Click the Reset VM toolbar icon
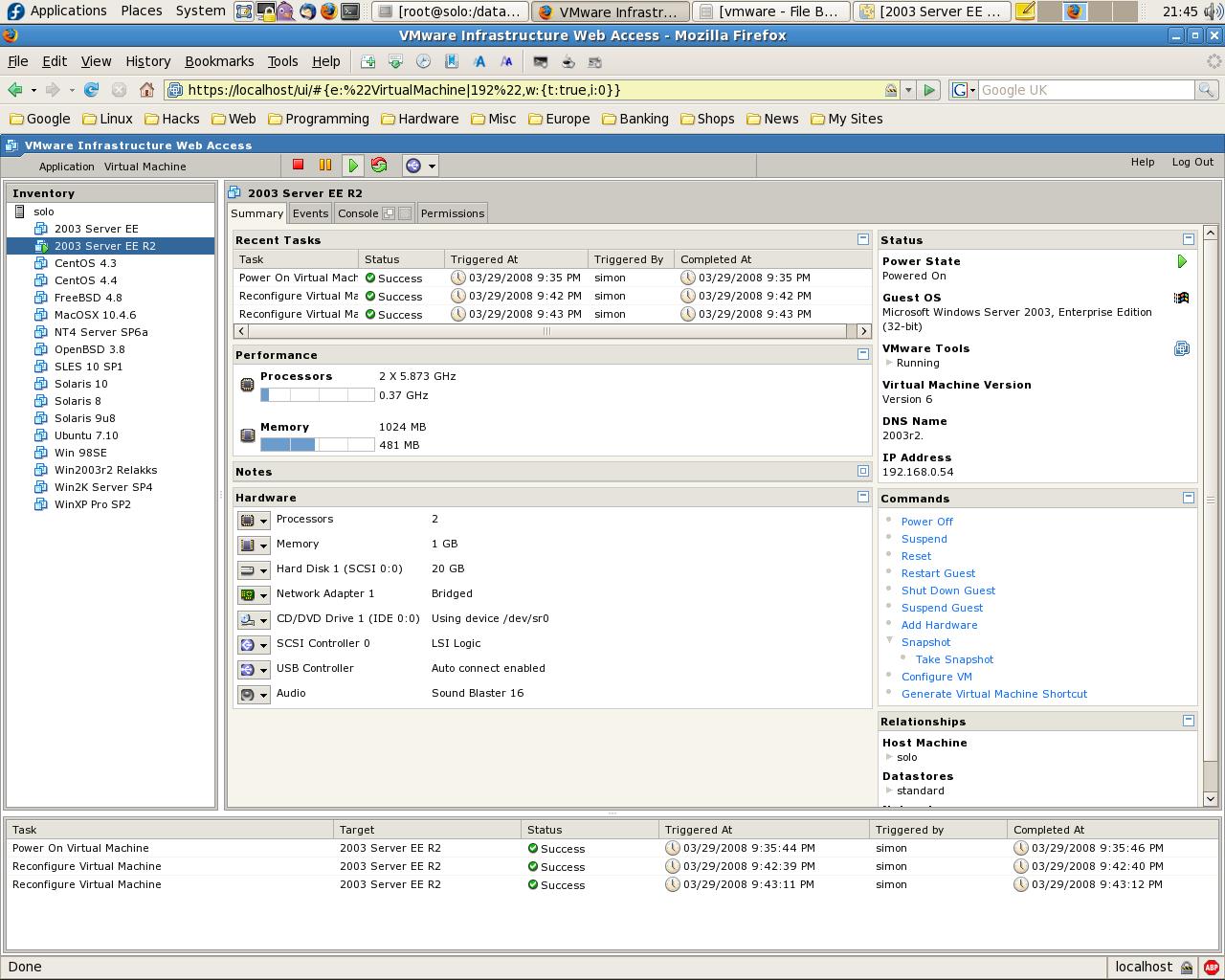Image resolution: width=1225 pixels, height=980 pixels. [379, 166]
